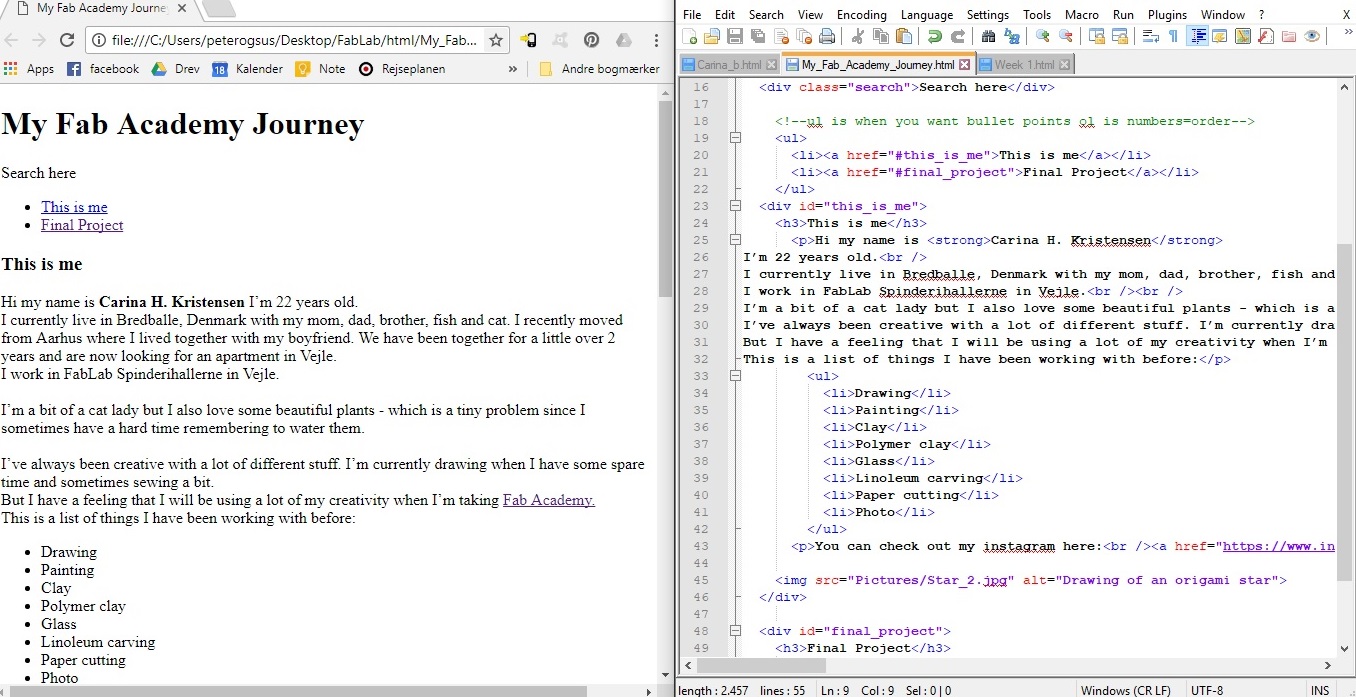The height and width of the screenshot is (697, 1356).
Task: Click the Fab Academy hyperlink in the text
Action: tap(549, 500)
